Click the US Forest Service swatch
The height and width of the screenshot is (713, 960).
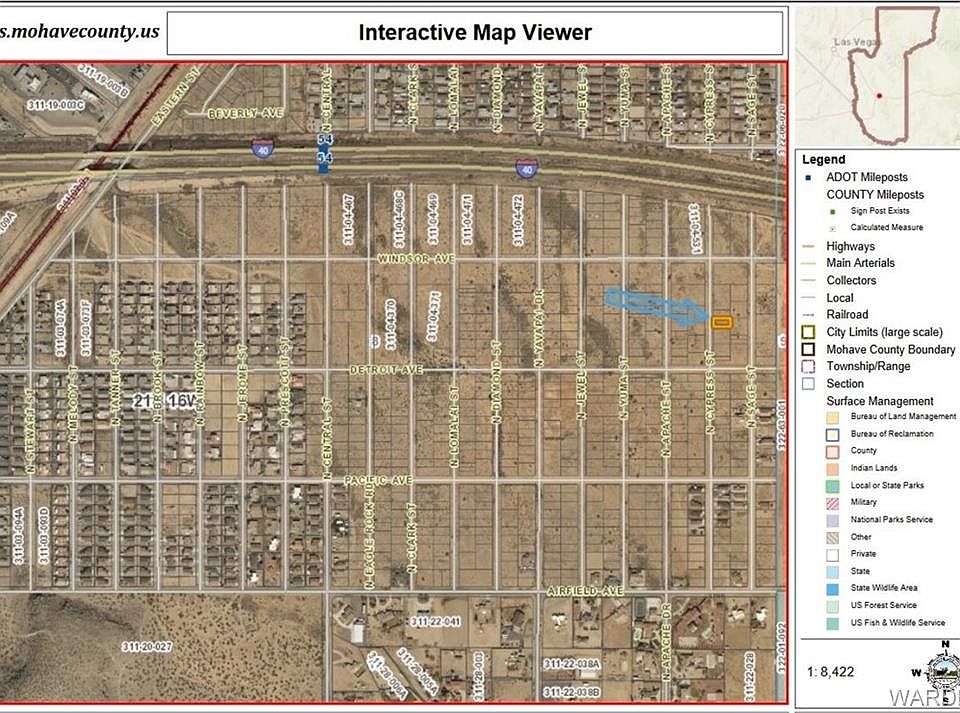(832, 607)
